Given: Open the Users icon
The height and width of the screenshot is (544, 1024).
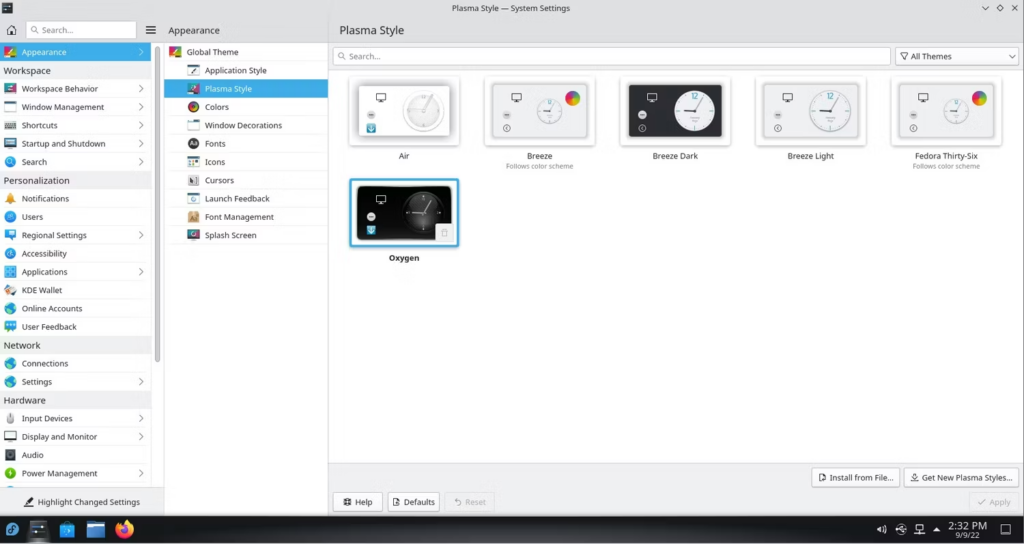Looking at the screenshot, I should (10, 217).
